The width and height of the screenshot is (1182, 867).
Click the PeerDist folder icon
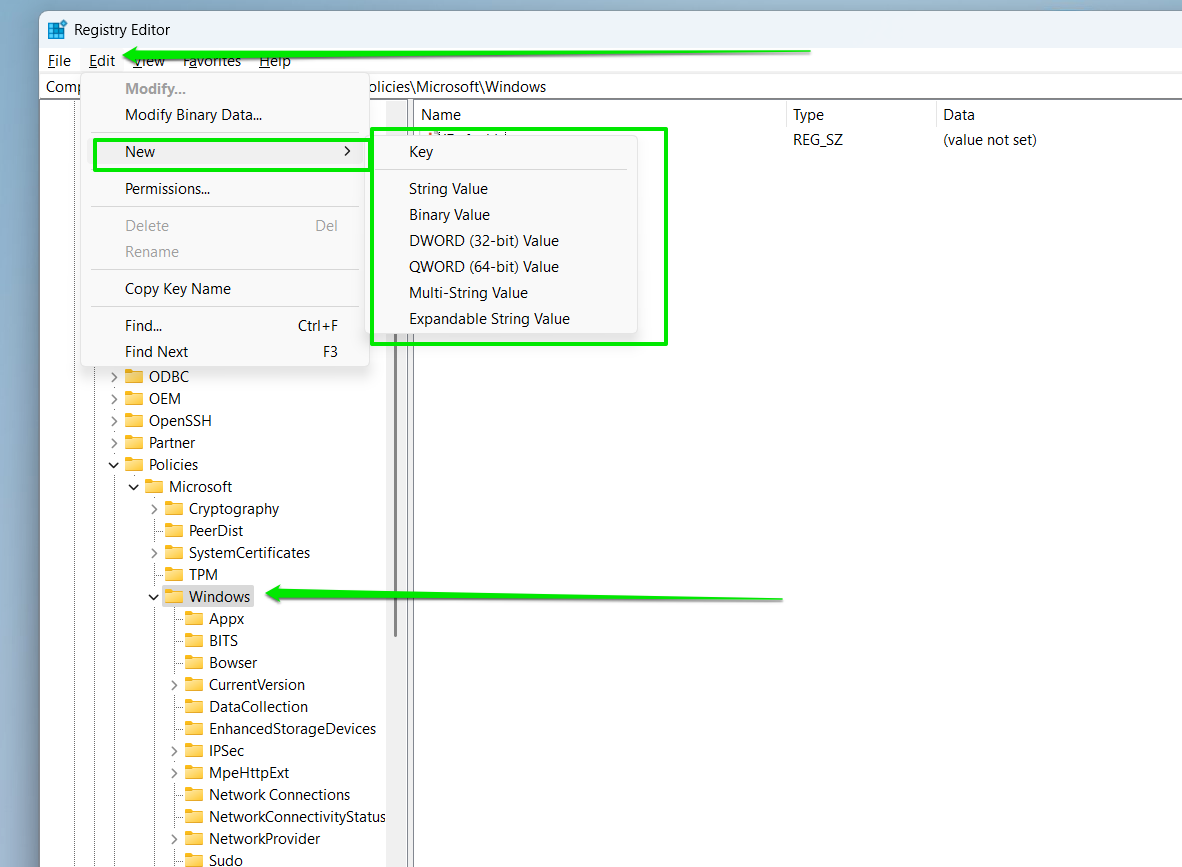click(174, 530)
